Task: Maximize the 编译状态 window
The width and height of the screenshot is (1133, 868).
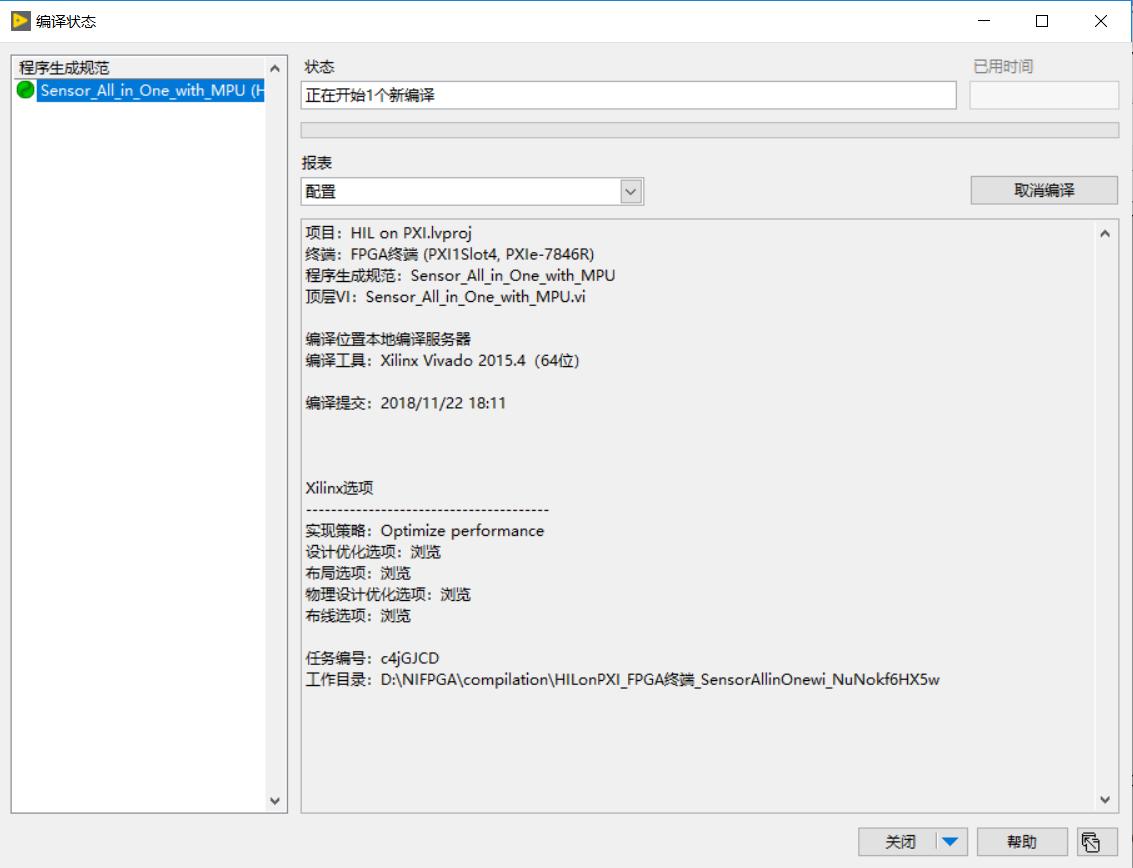Action: pos(1041,21)
